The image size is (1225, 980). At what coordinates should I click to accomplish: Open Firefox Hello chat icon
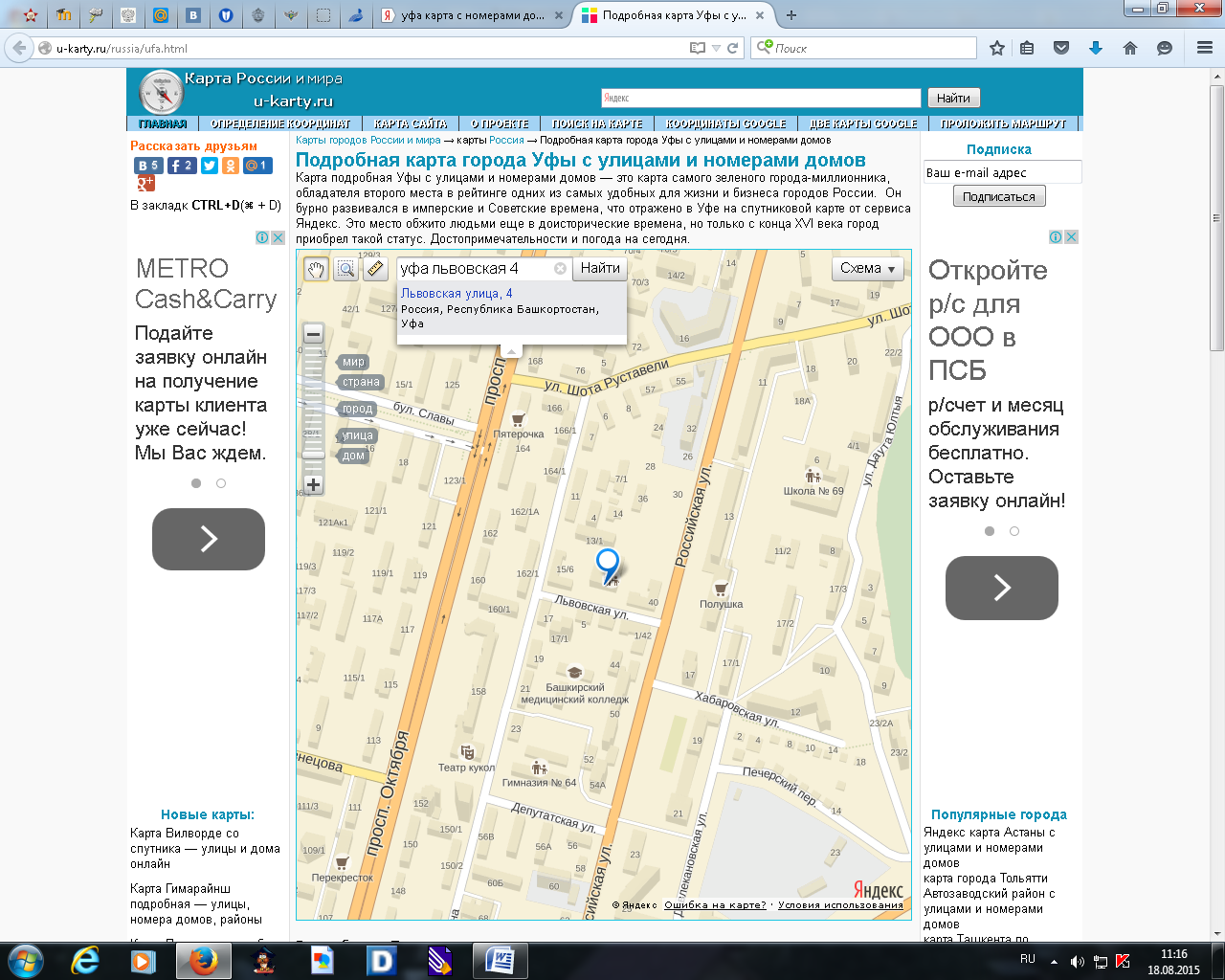[1165, 48]
